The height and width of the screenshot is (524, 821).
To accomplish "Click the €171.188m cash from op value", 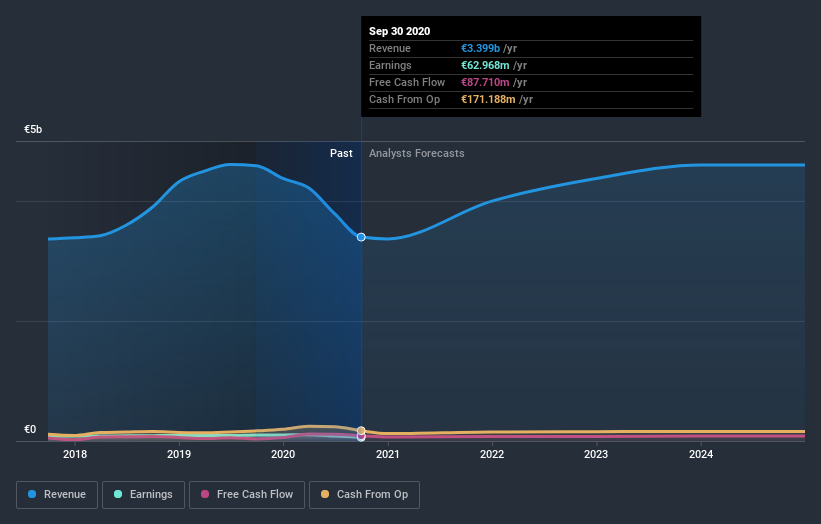I will (489, 99).
